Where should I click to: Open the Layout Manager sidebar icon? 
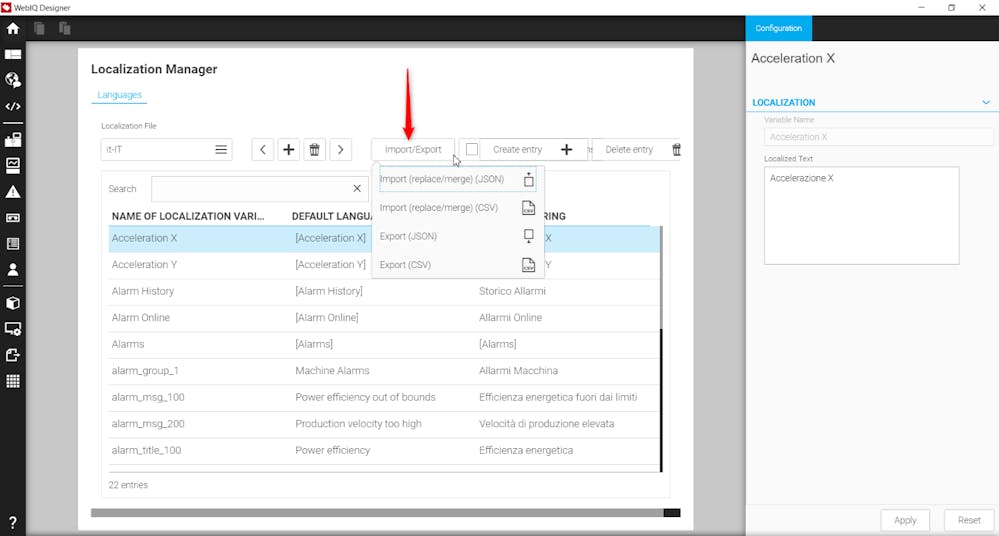13,54
